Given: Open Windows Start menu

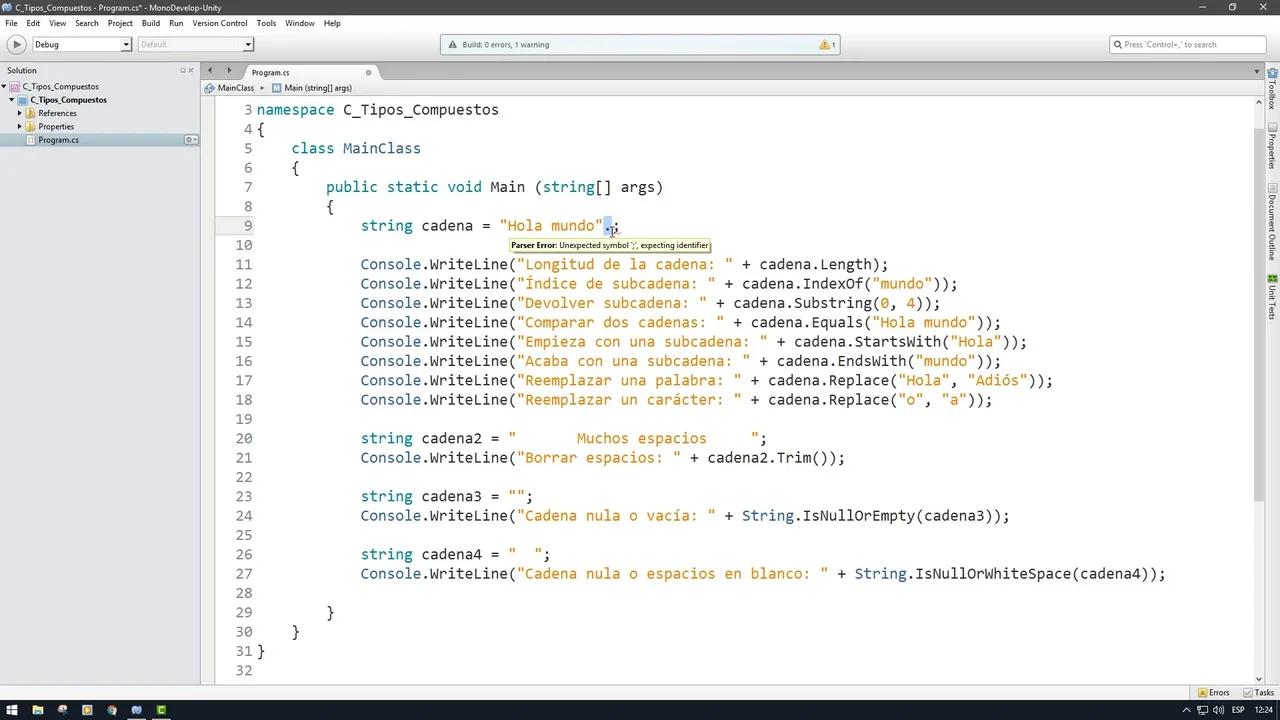Looking at the screenshot, I should pyautogui.click(x=13, y=710).
